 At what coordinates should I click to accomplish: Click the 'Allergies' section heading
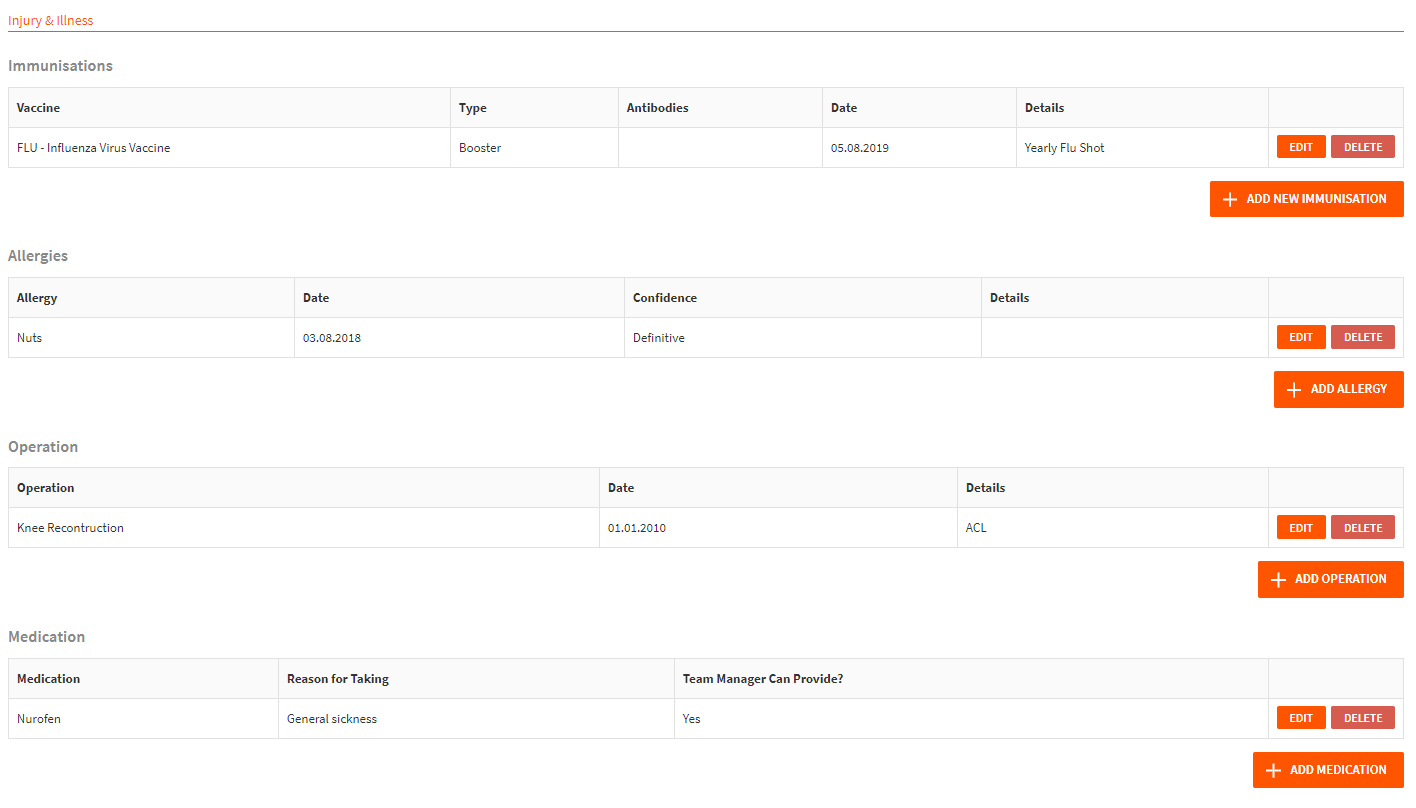38,256
